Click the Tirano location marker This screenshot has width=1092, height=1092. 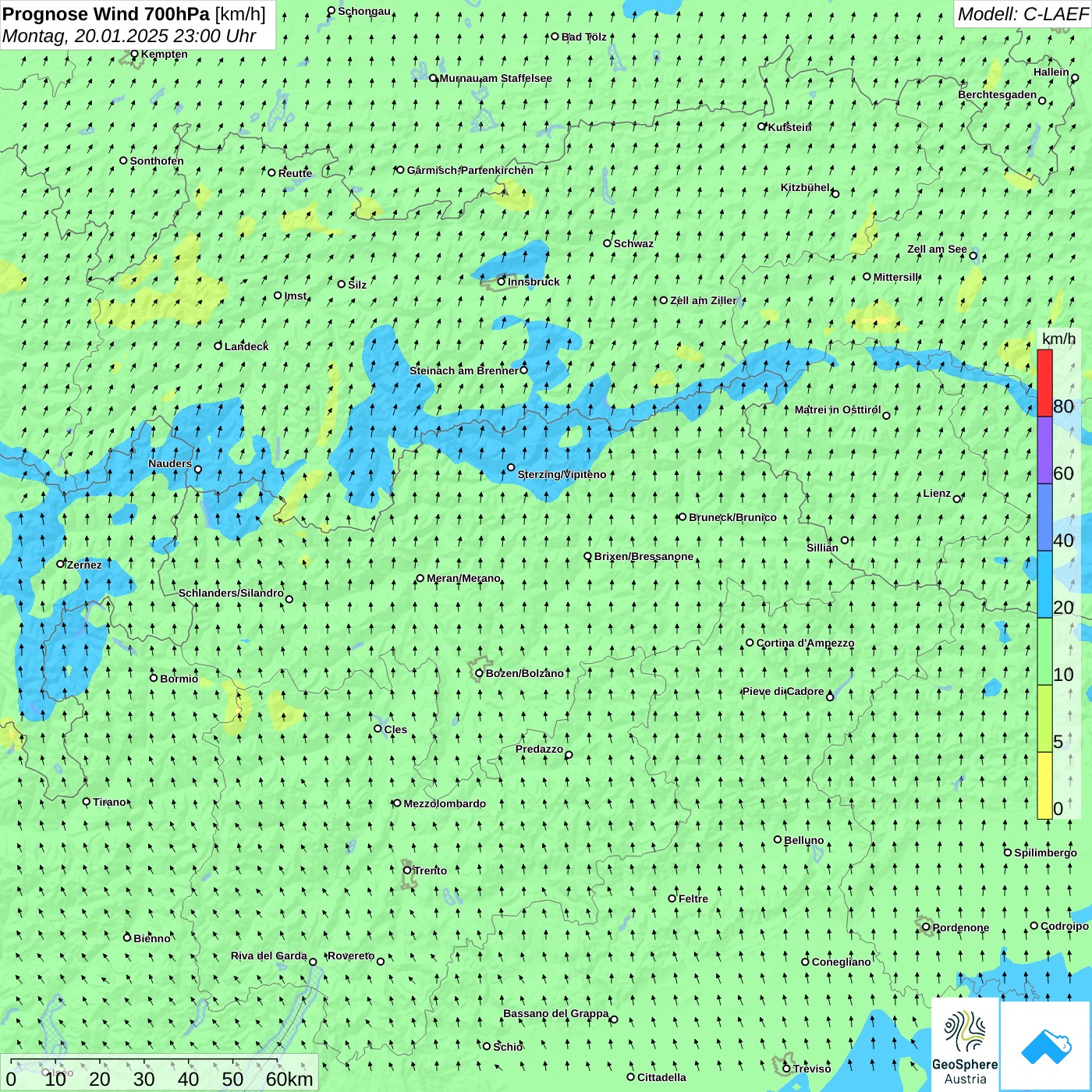[x=87, y=801]
